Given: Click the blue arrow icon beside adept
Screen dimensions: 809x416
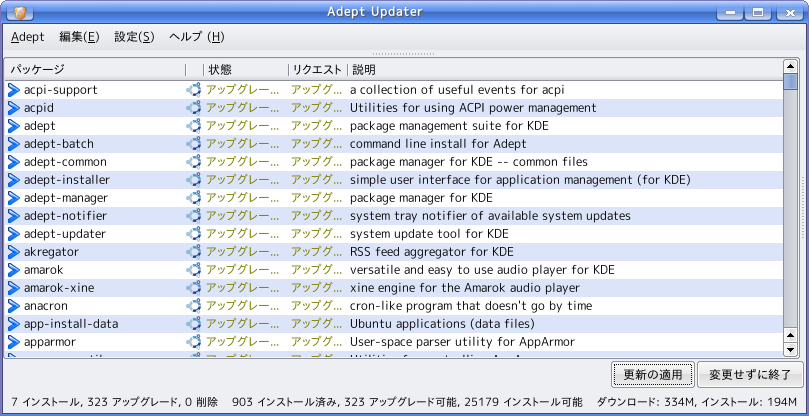Looking at the screenshot, I should pos(13,126).
